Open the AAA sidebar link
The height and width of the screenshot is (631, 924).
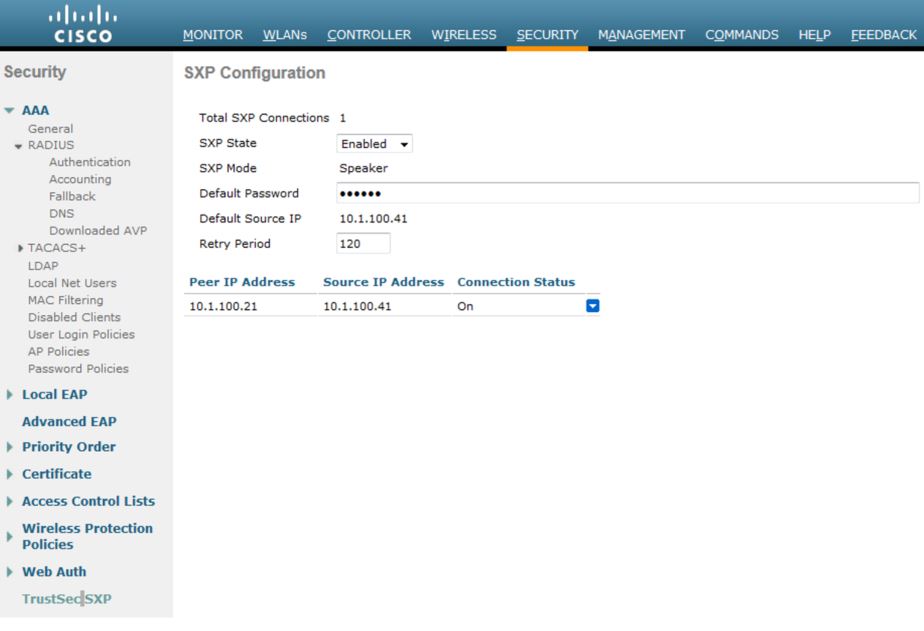tap(35, 110)
